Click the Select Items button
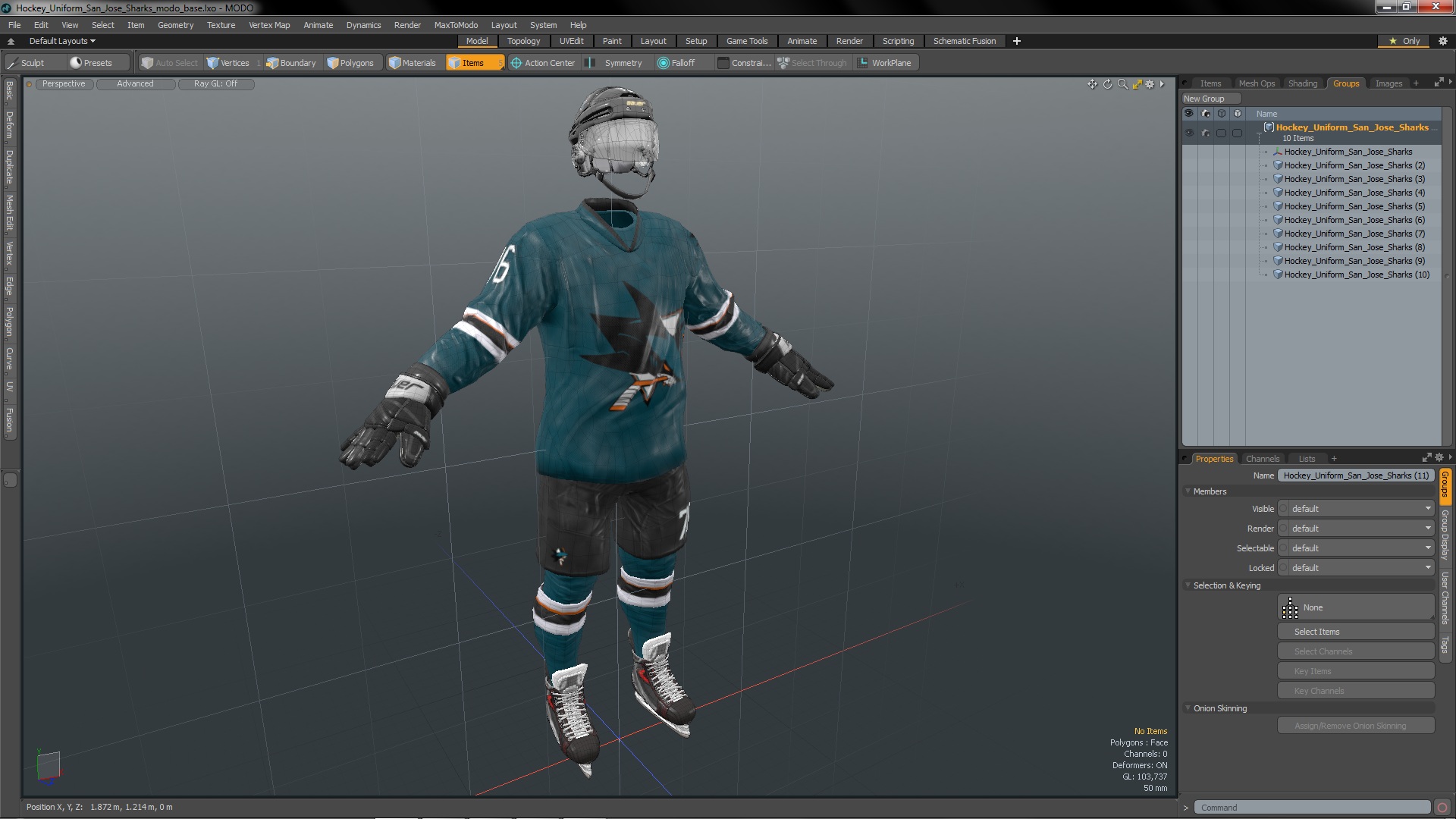Image resolution: width=1456 pixels, height=819 pixels. (1356, 632)
